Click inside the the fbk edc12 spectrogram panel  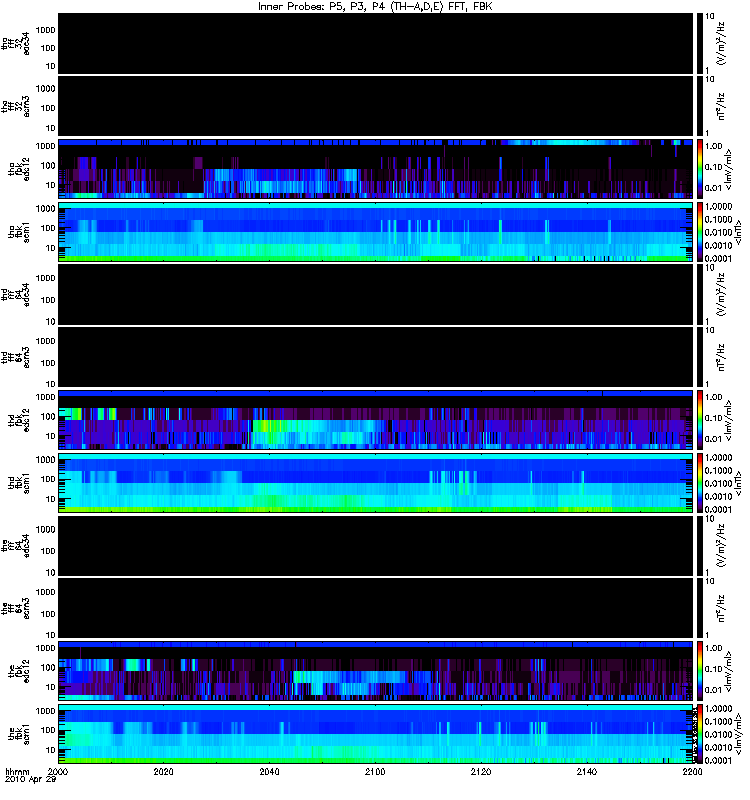(x=375, y=670)
